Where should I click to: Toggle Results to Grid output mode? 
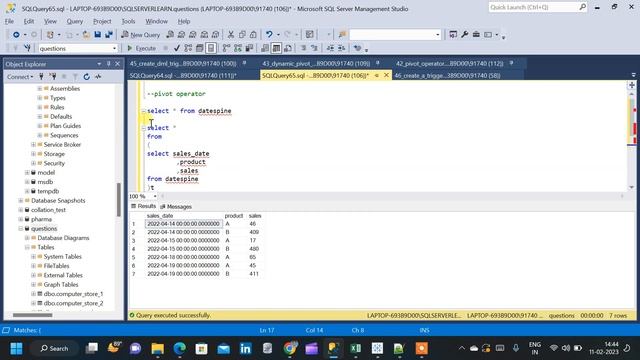click(276, 48)
